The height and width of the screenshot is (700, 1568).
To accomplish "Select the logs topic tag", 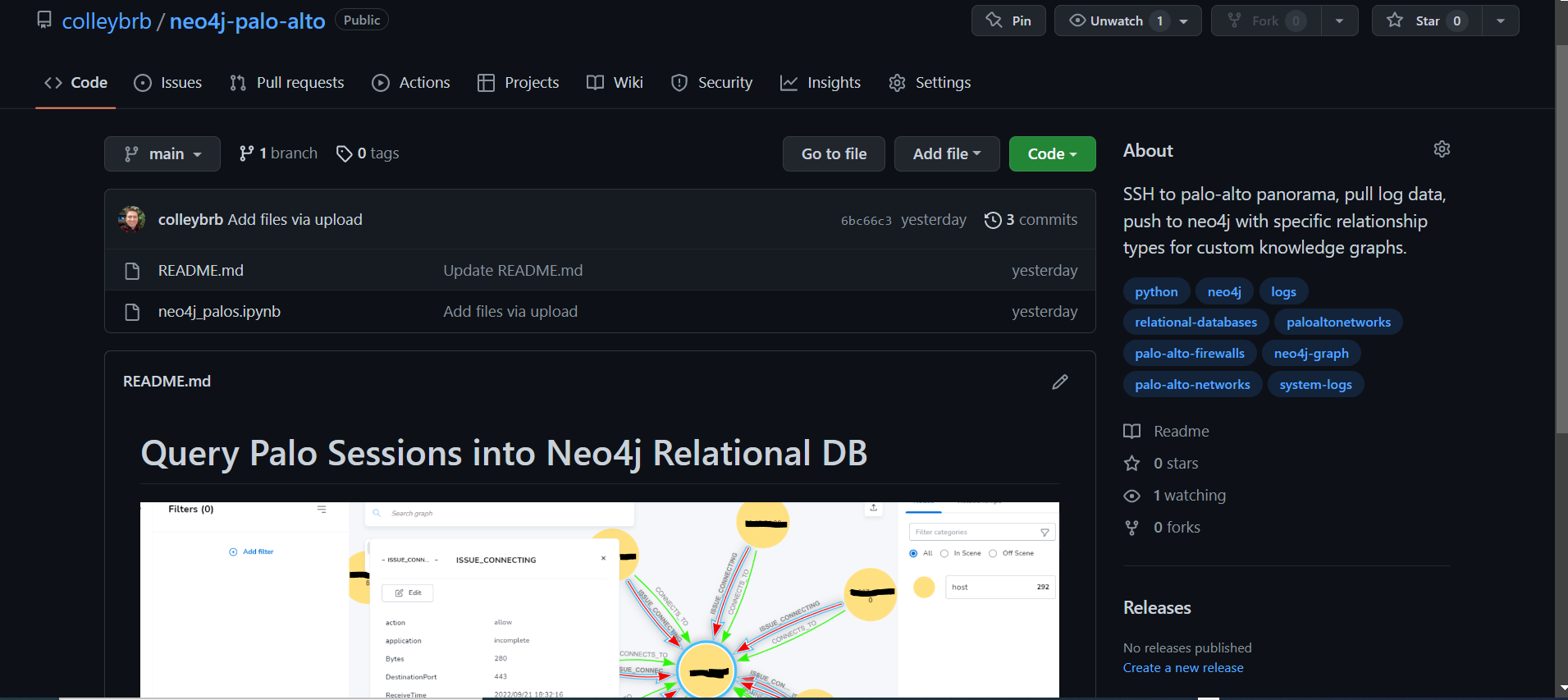I will (x=1283, y=291).
